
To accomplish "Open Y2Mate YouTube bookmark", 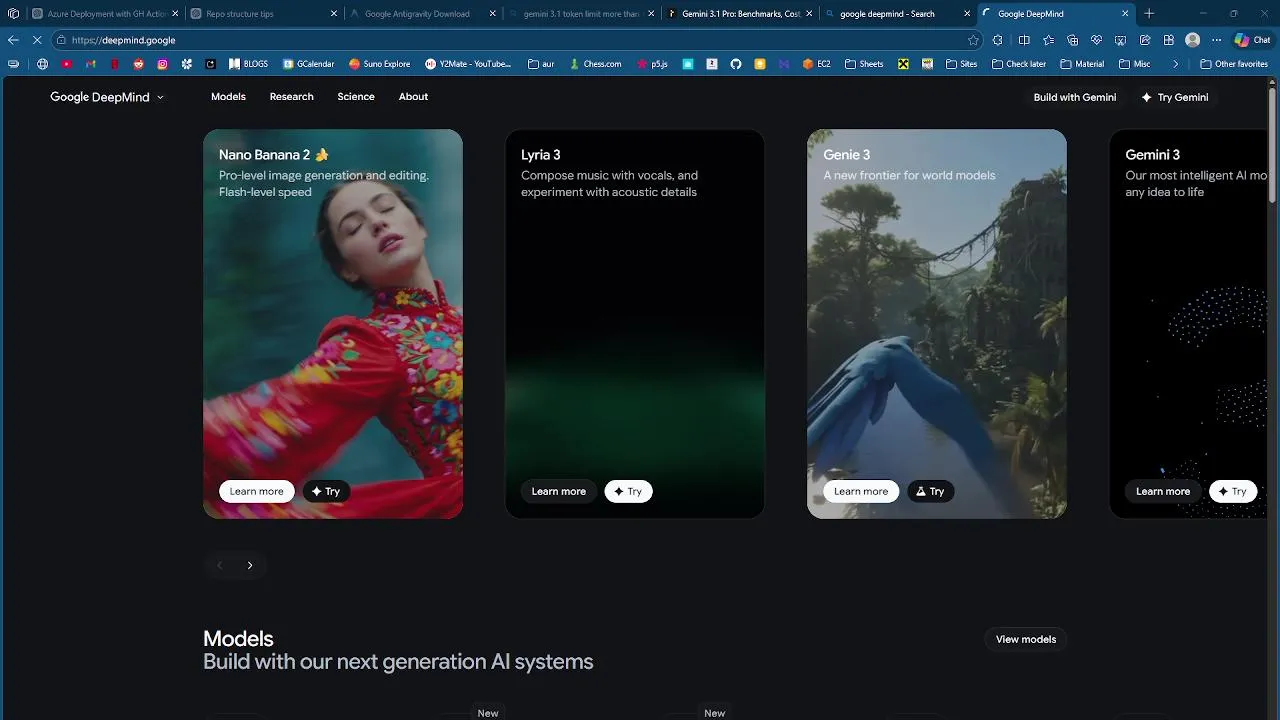I will pyautogui.click(x=468, y=64).
